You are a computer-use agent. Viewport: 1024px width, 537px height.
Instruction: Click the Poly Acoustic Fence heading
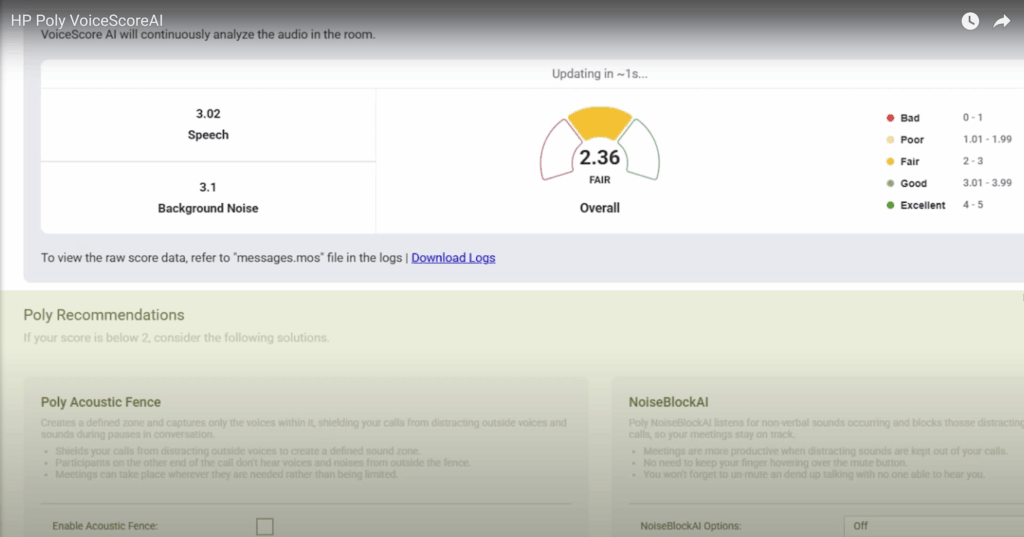pos(101,402)
